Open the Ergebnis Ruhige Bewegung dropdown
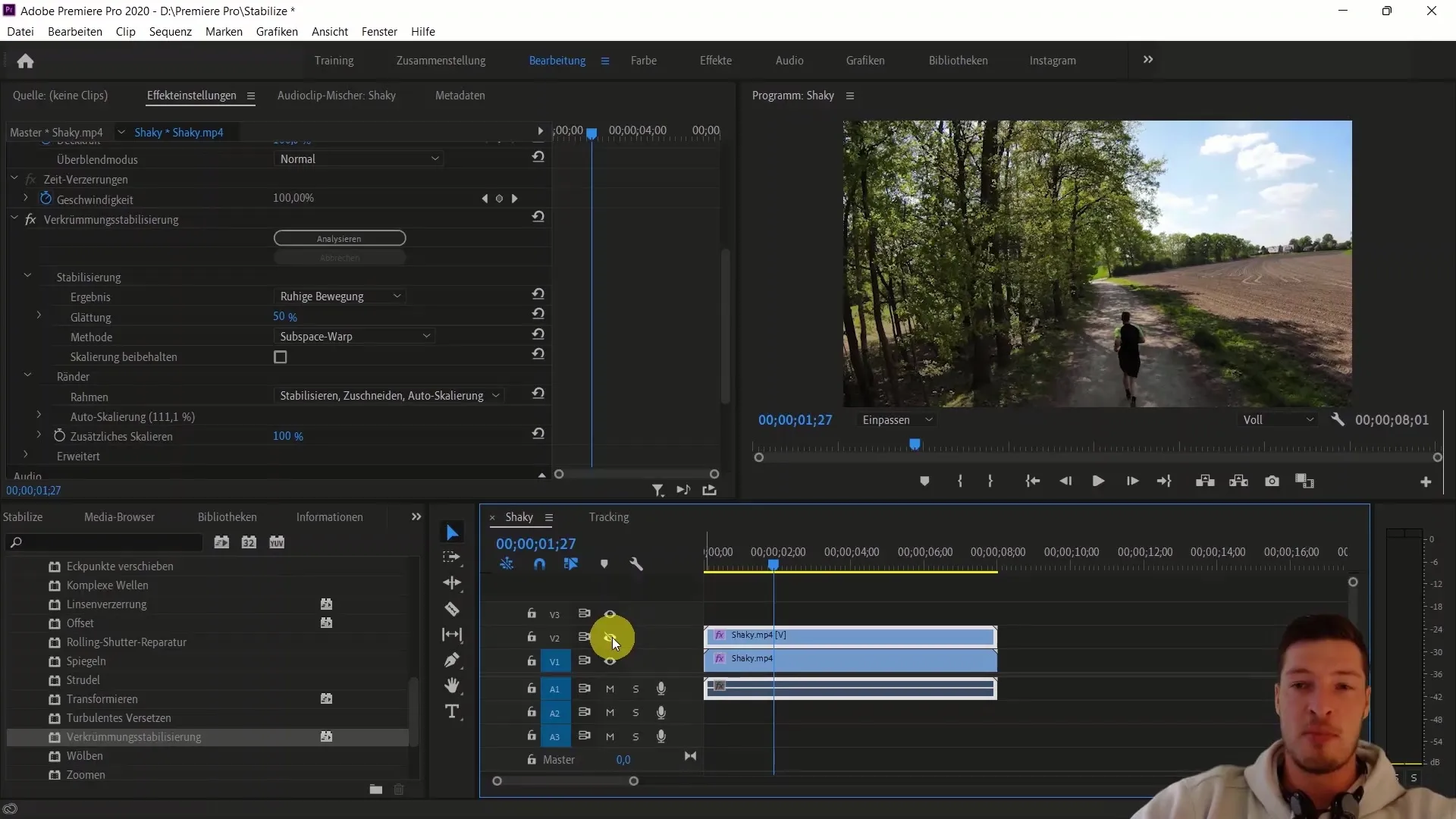The image size is (1456, 819). click(x=340, y=297)
